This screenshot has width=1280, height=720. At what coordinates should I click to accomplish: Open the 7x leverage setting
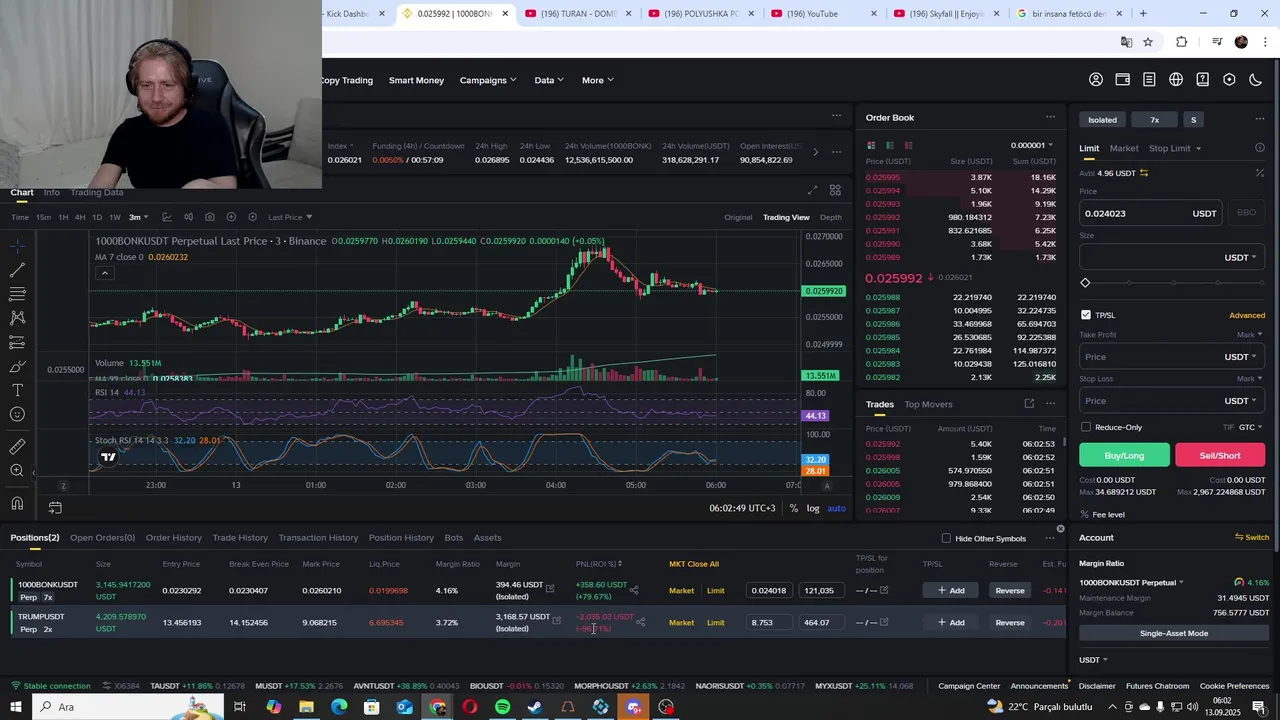pyautogui.click(x=1154, y=120)
